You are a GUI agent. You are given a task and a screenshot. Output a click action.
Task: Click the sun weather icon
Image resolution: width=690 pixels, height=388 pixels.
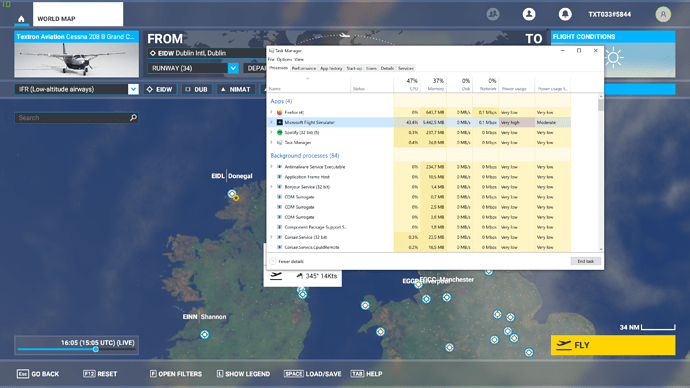click(x=613, y=58)
